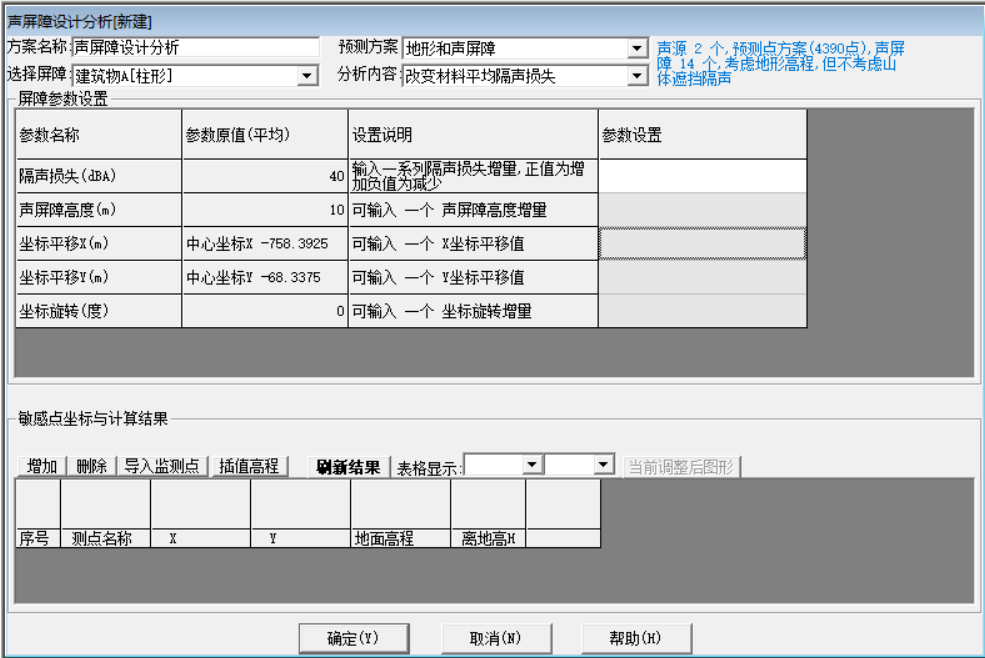
Task: Select the 隔声损失 parameter setting cell
Action: pyautogui.click(x=701, y=176)
